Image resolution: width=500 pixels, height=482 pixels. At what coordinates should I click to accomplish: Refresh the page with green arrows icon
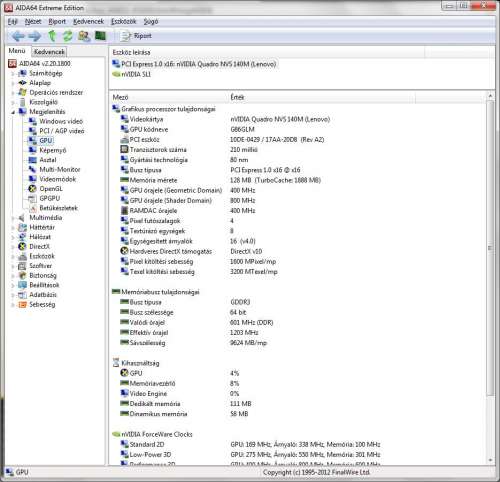click(x=68, y=36)
